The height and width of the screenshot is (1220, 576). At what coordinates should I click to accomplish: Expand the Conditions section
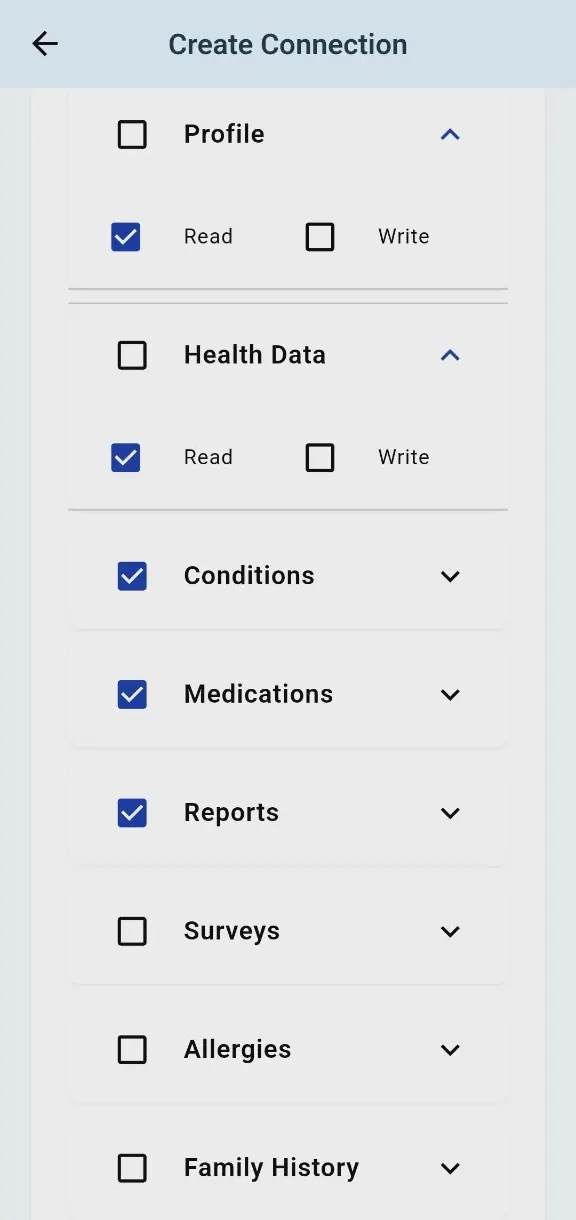tap(450, 576)
